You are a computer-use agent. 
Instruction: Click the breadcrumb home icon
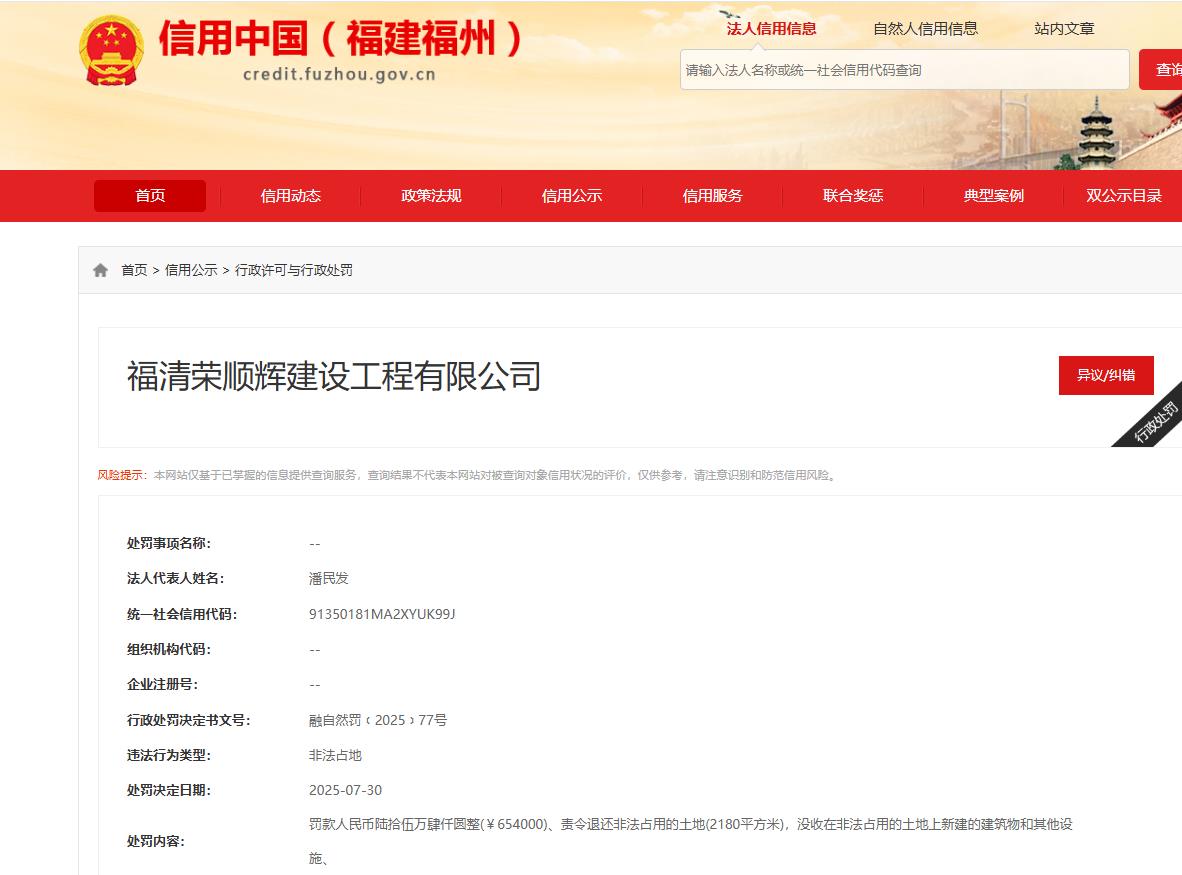[100, 270]
